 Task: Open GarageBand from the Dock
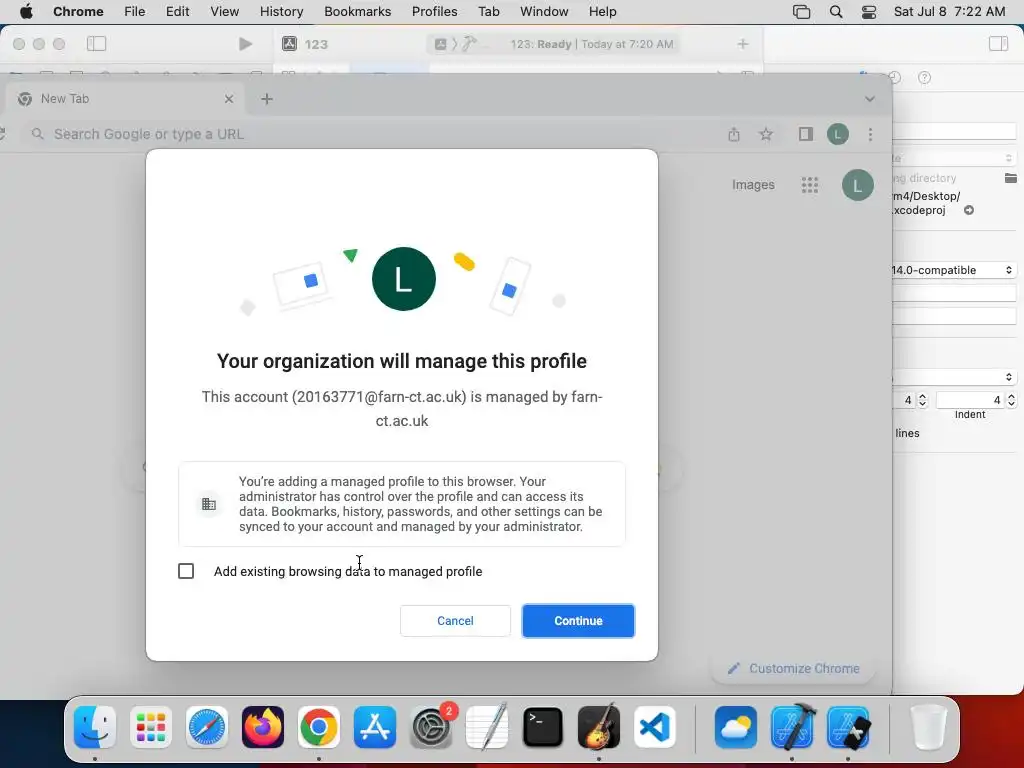tap(599, 726)
